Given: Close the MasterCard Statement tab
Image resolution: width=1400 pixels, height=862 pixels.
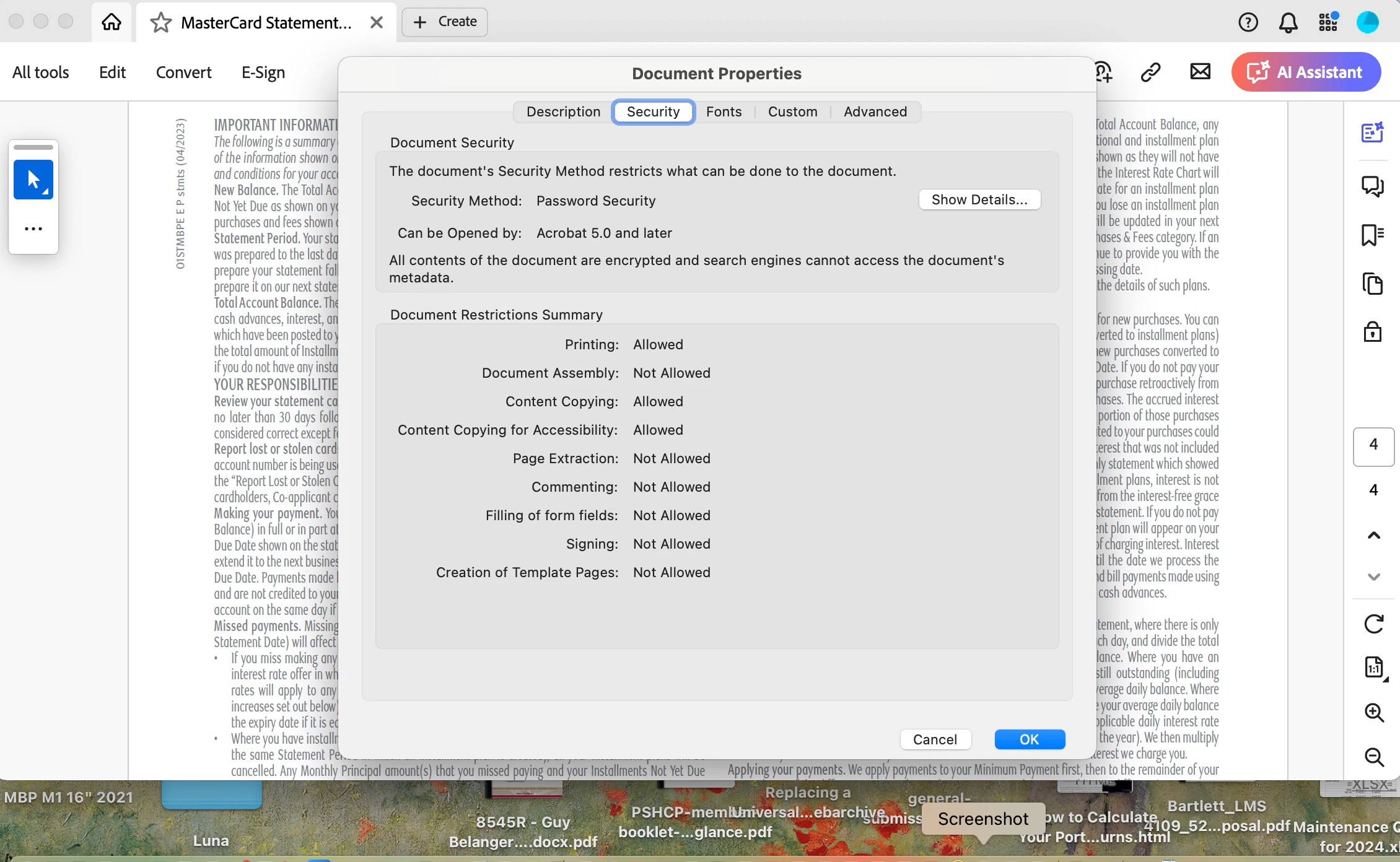Looking at the screenshot, I should 376,22.
